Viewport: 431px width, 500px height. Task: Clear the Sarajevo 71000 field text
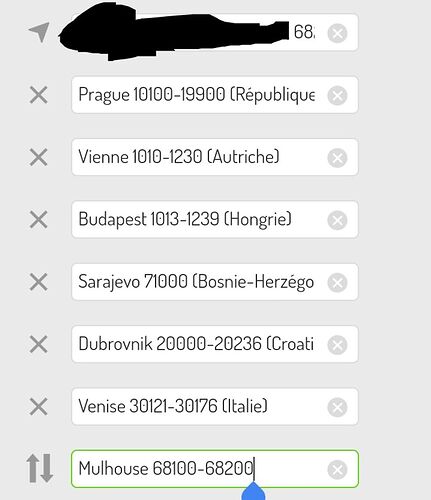[x=337, y=282]
